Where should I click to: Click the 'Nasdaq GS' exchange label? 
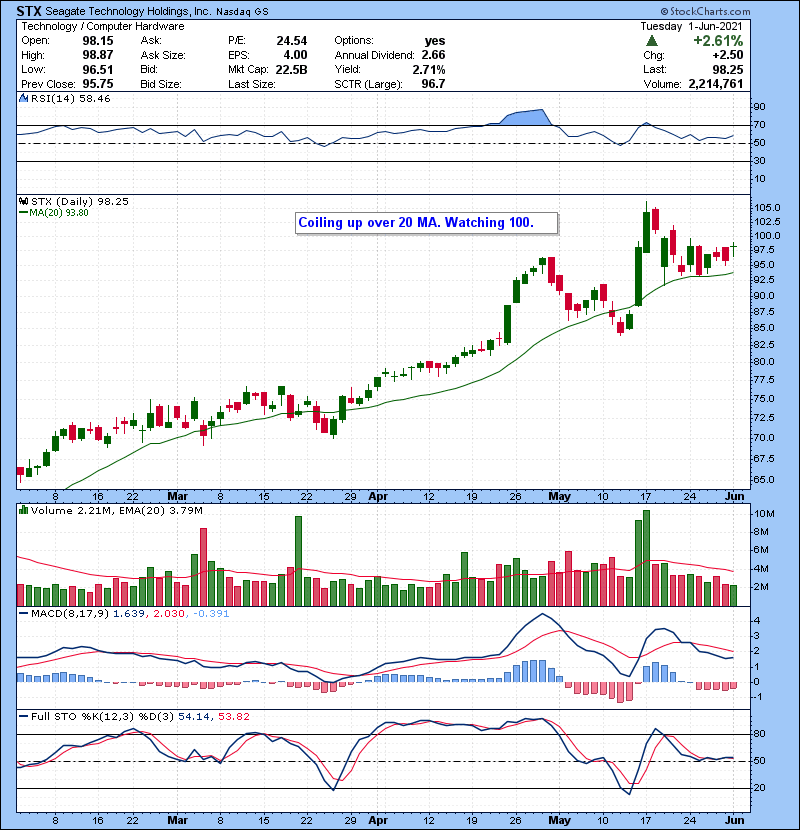click(242, 12)
